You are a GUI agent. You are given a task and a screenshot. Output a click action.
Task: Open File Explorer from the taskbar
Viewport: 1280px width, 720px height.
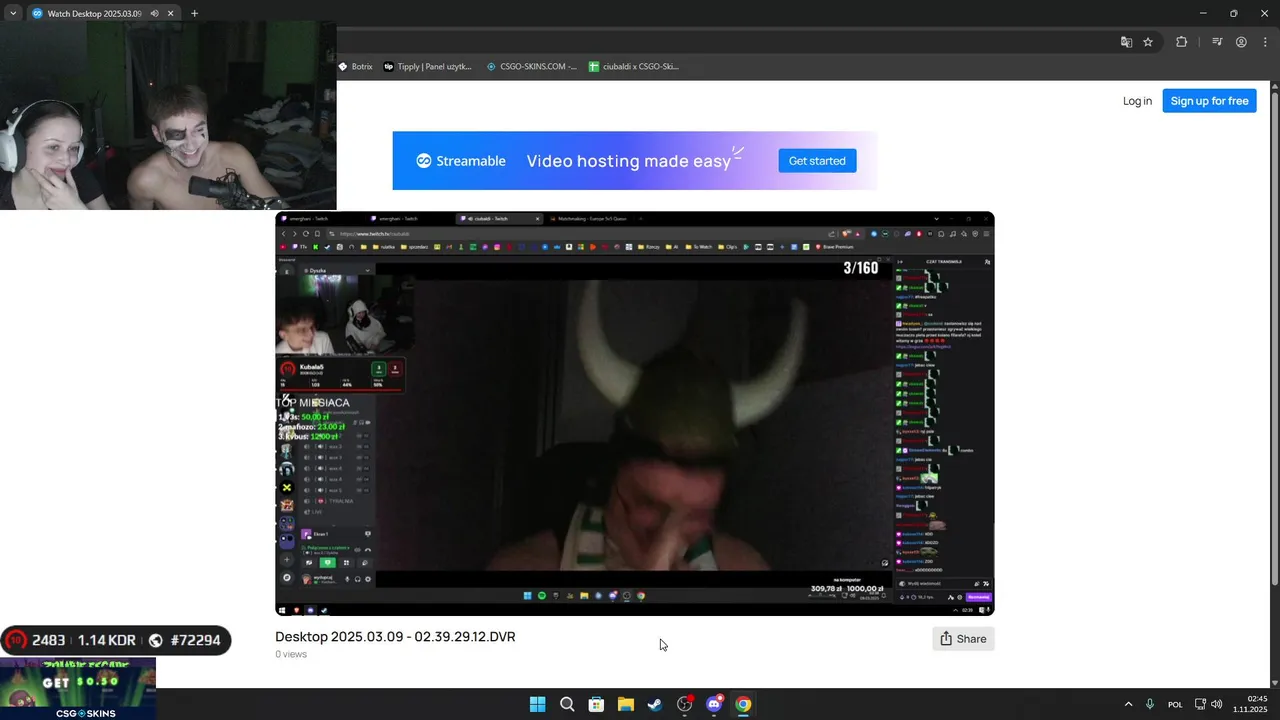(x=625, y=704)
